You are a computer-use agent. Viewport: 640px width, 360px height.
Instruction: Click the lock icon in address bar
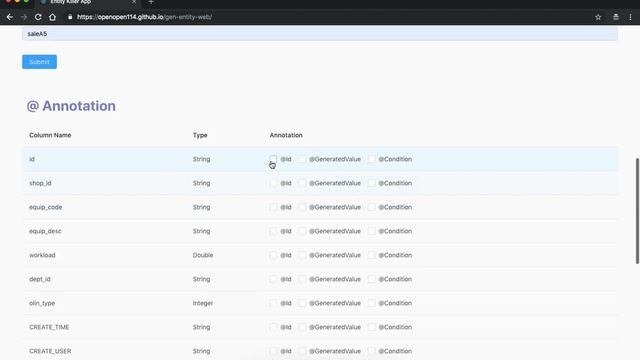click(70, 17)
